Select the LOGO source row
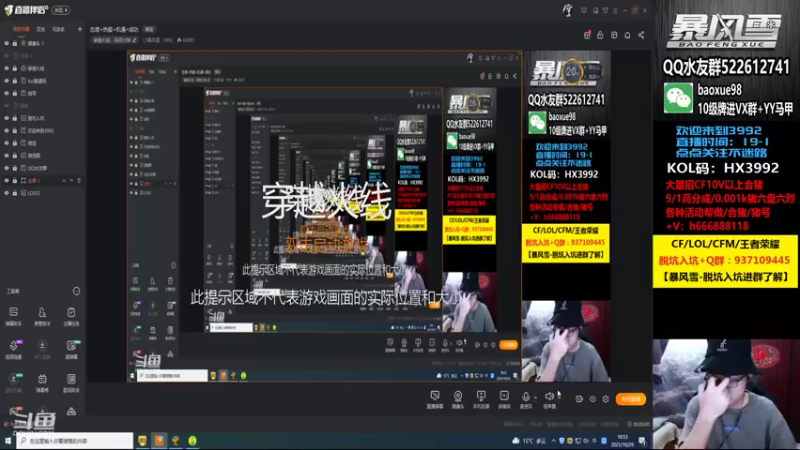800x450 pixels. pyautogui.click(x=43, y=193)
